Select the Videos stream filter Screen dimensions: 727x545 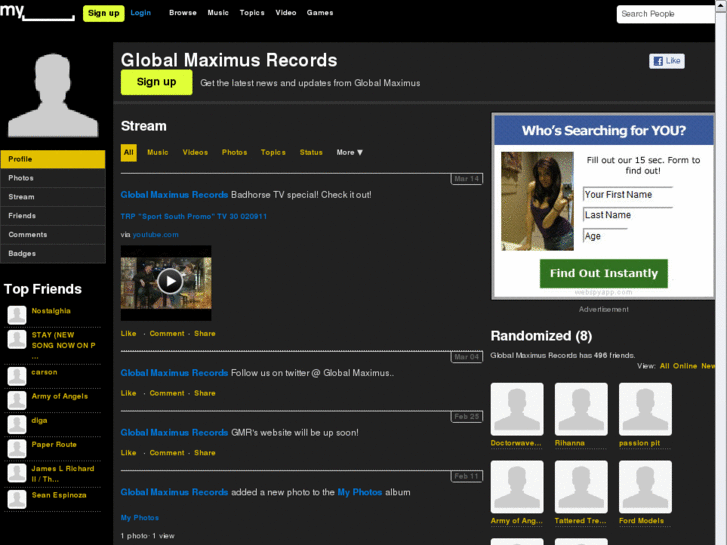point(195,152)
